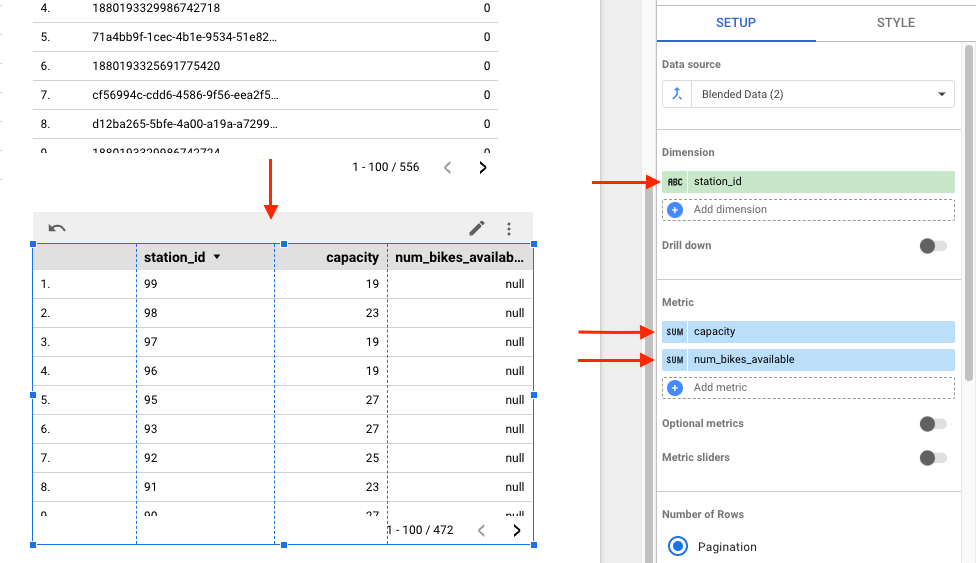Click station_id cell 93
976x563 pixels.
[151, 429]
